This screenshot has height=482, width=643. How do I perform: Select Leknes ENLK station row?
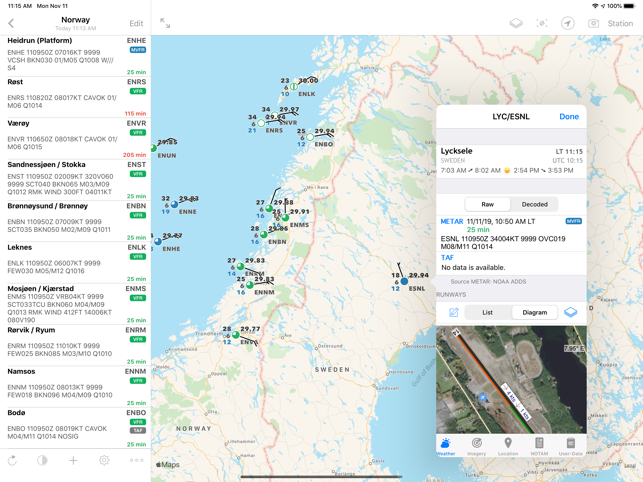pos(76,263)
